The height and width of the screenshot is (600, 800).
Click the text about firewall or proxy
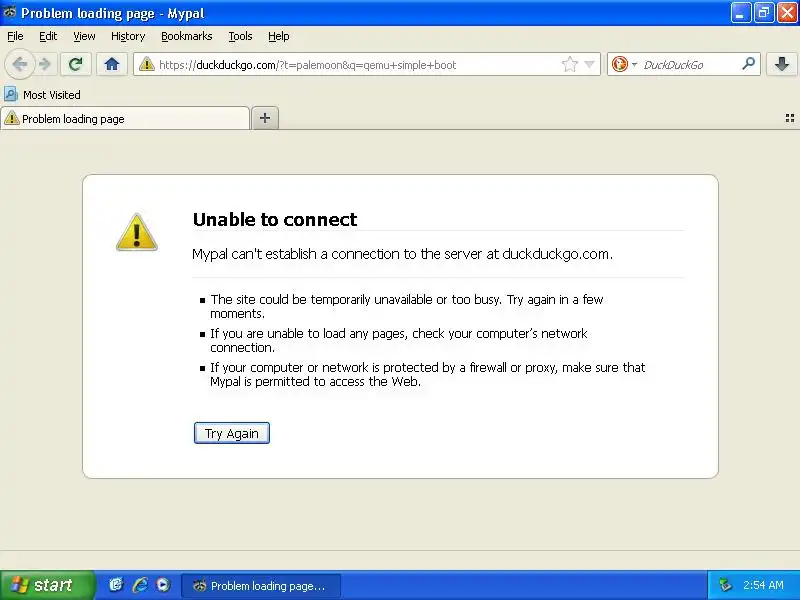428,374
